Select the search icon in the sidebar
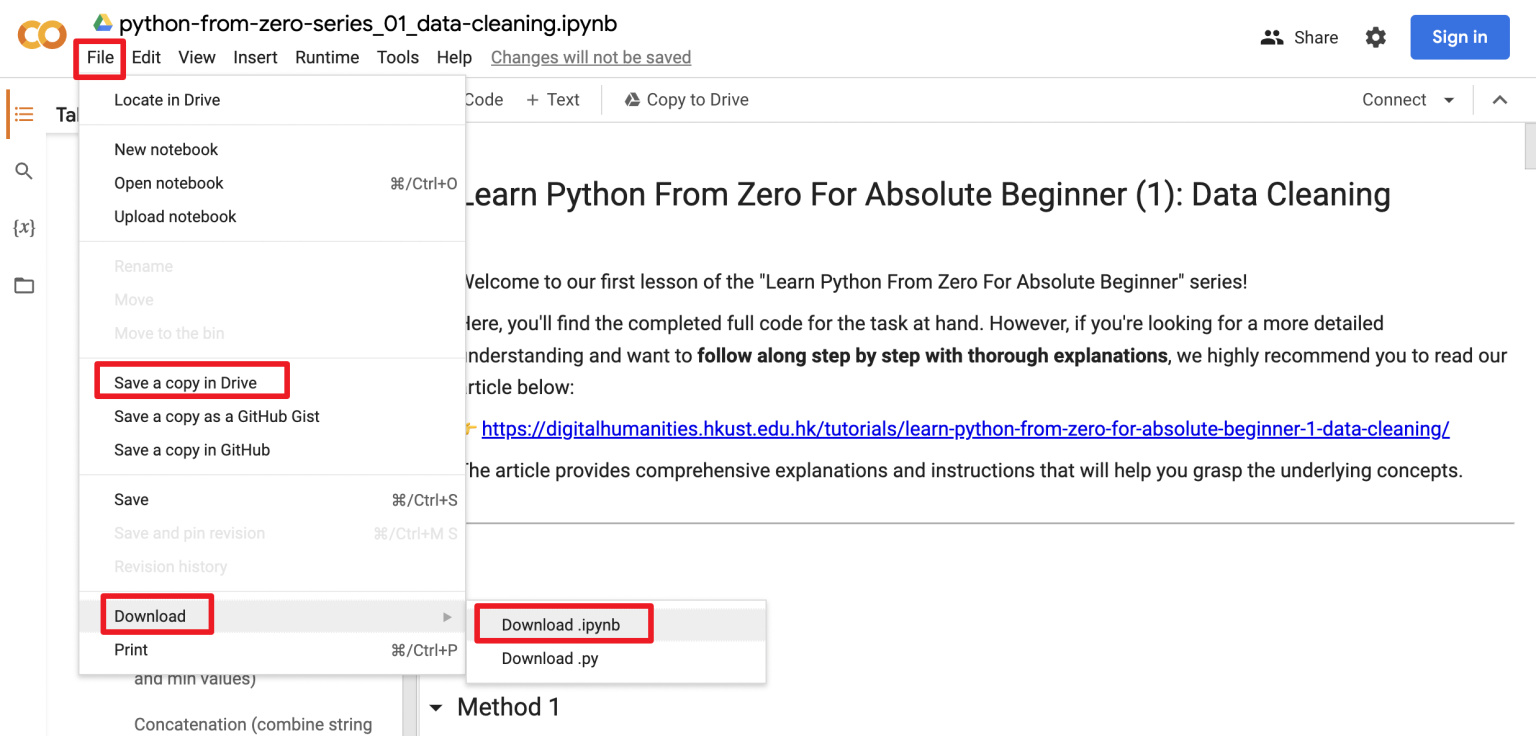This screenshot has width=1536, height=736. (x=24, y=170)
